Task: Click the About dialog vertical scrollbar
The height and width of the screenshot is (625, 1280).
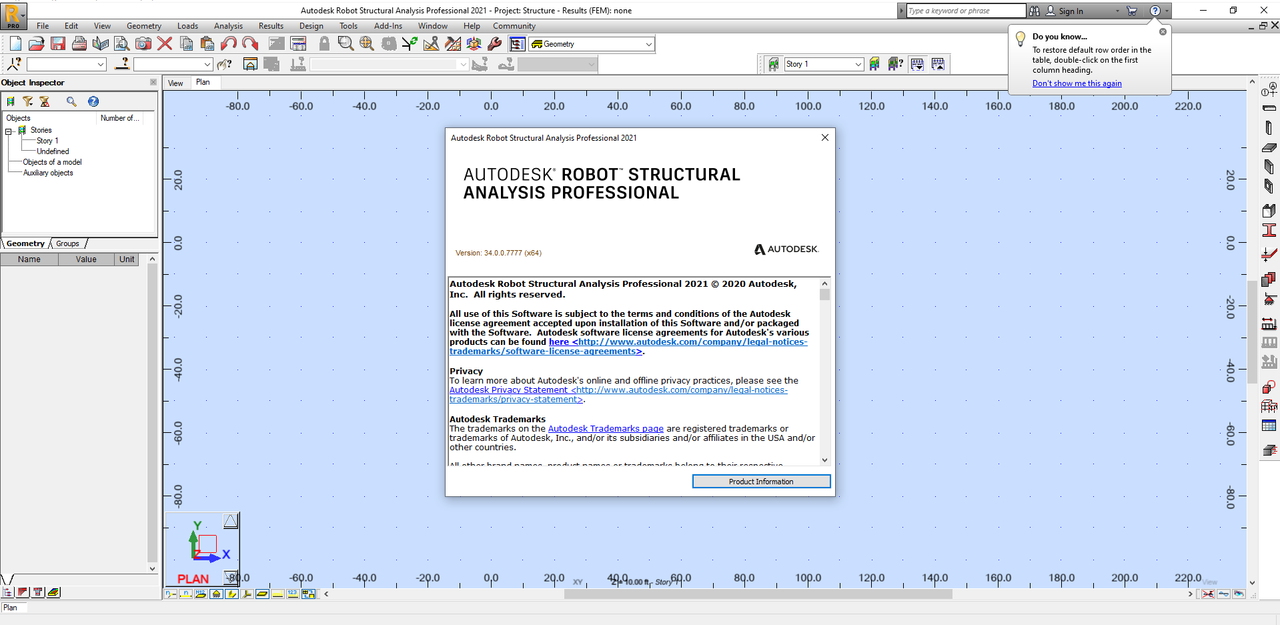Action: click(x=825, y=372)
